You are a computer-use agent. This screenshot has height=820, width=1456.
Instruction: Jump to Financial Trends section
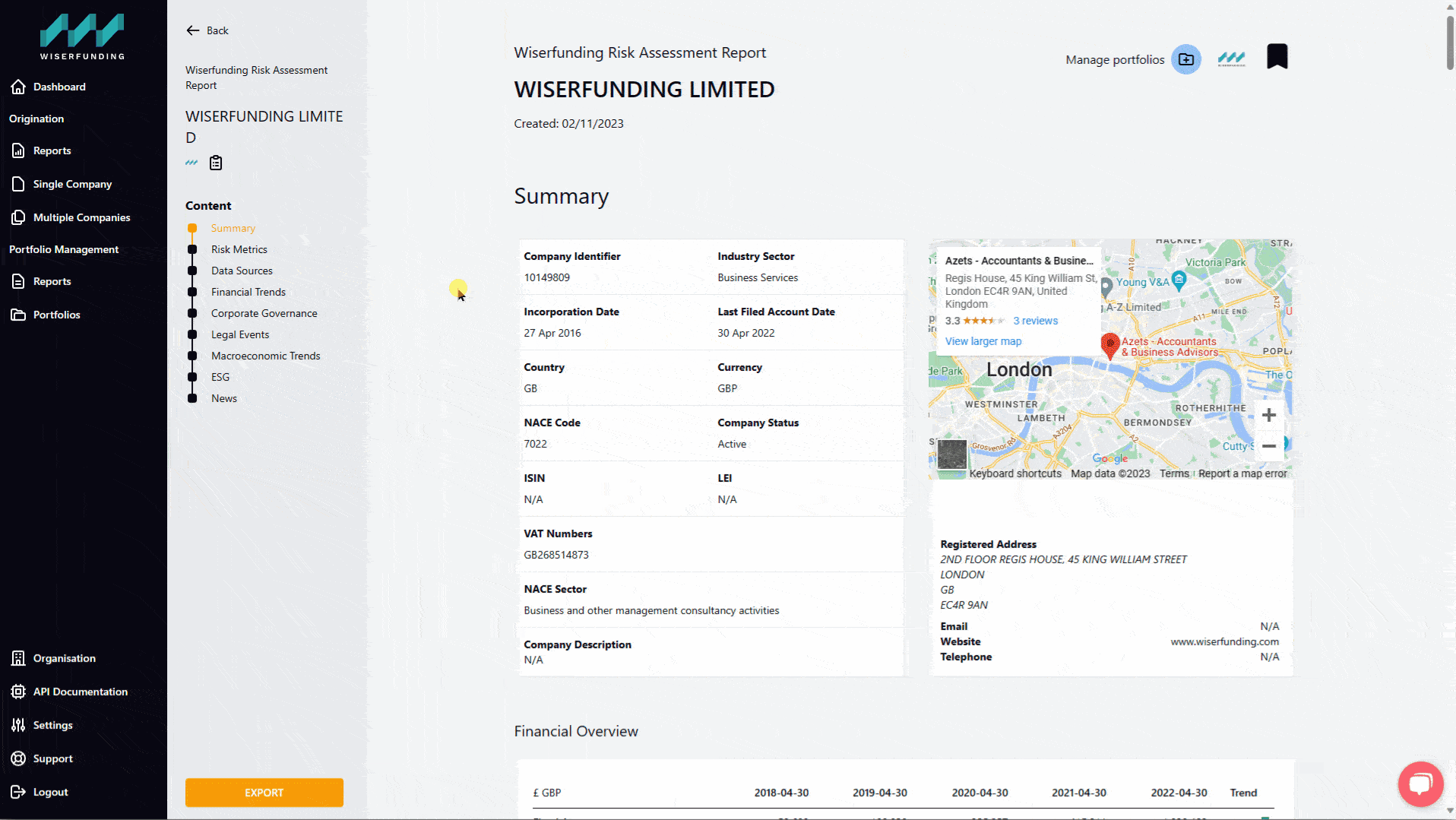pyautogui.click(x=248, y=292)
